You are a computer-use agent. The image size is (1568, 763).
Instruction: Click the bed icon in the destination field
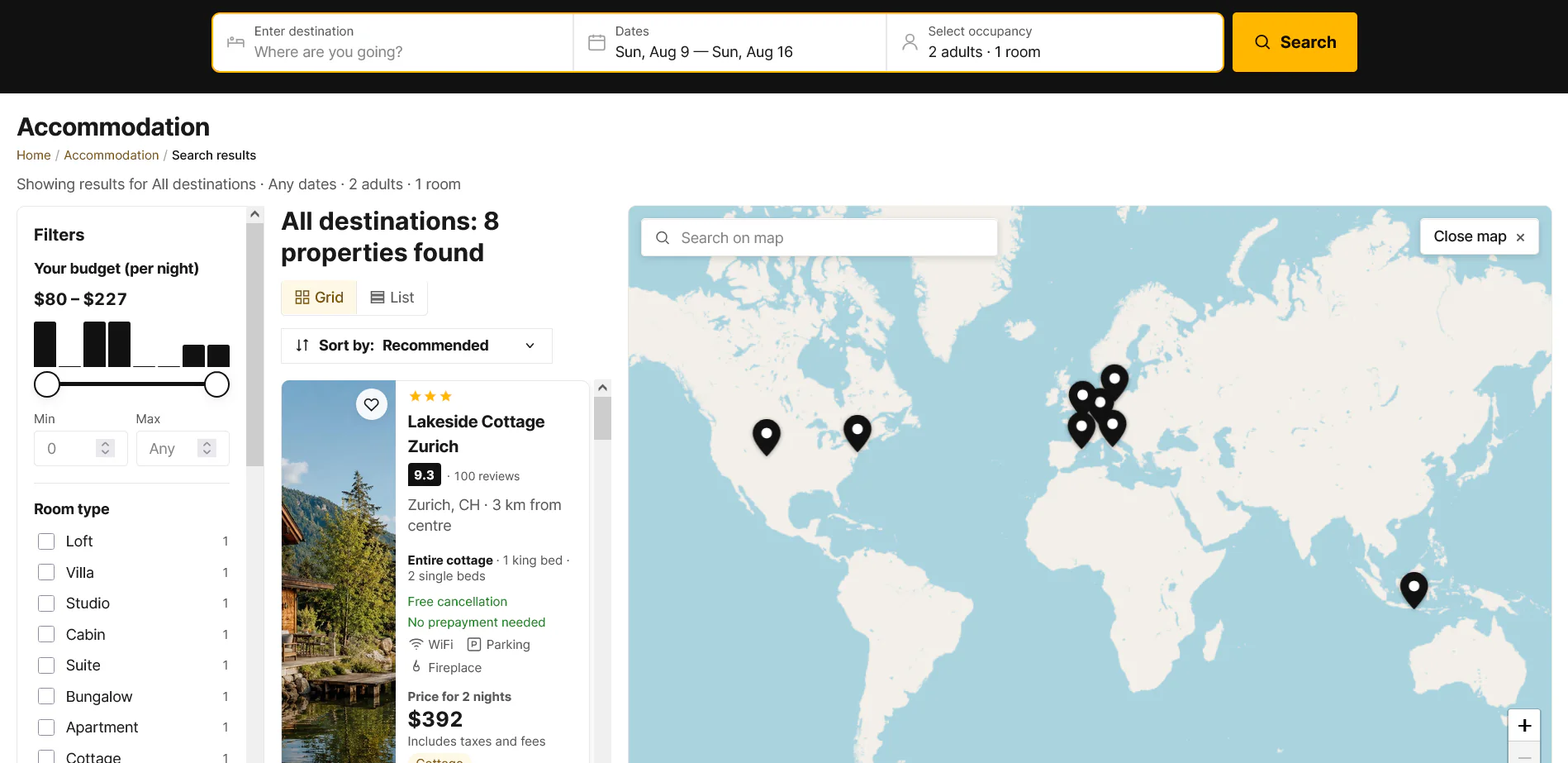click(x=235, y=42)
